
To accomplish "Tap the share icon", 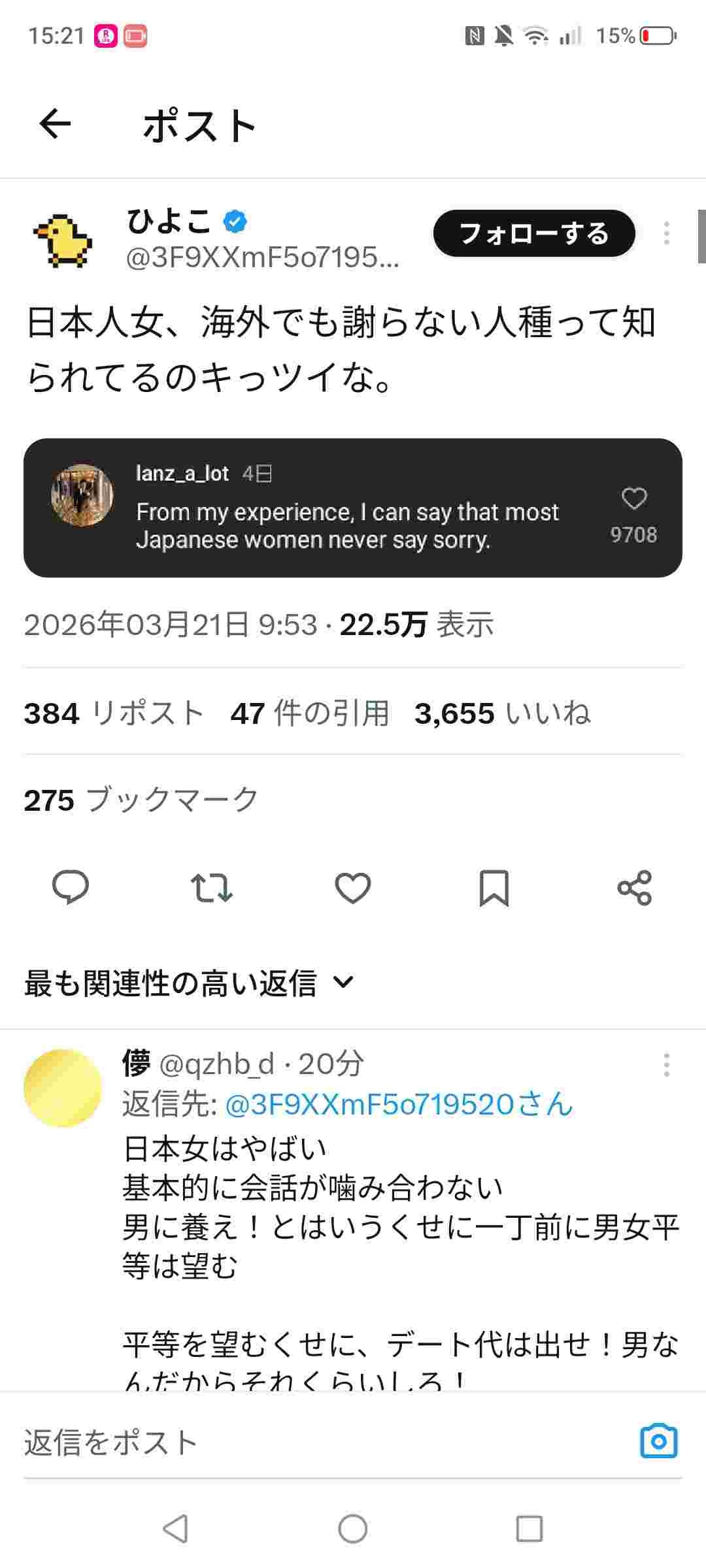I will [634, 887].
